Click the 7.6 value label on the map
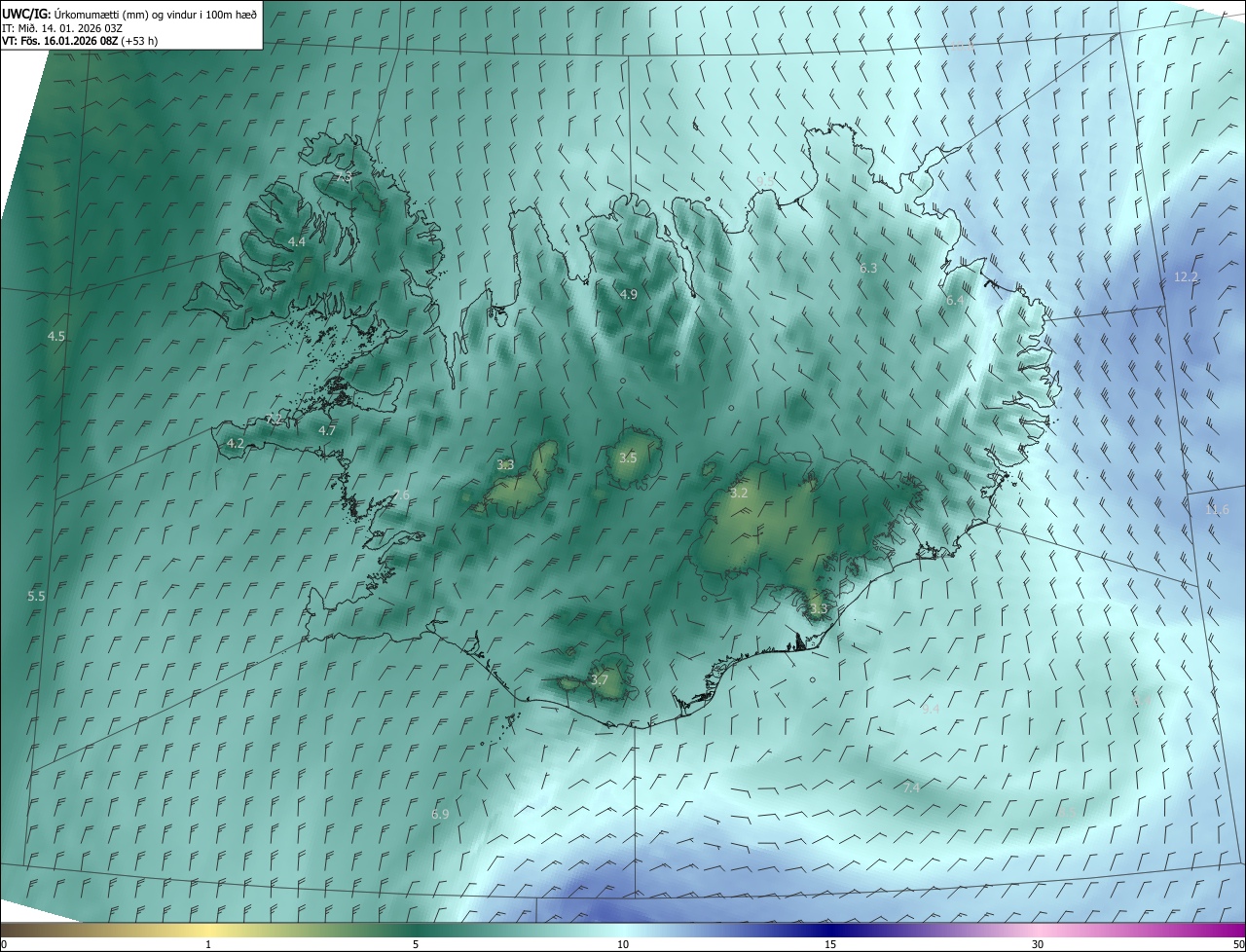Viewport: 1246px width, 952px height. coord(401,495)
